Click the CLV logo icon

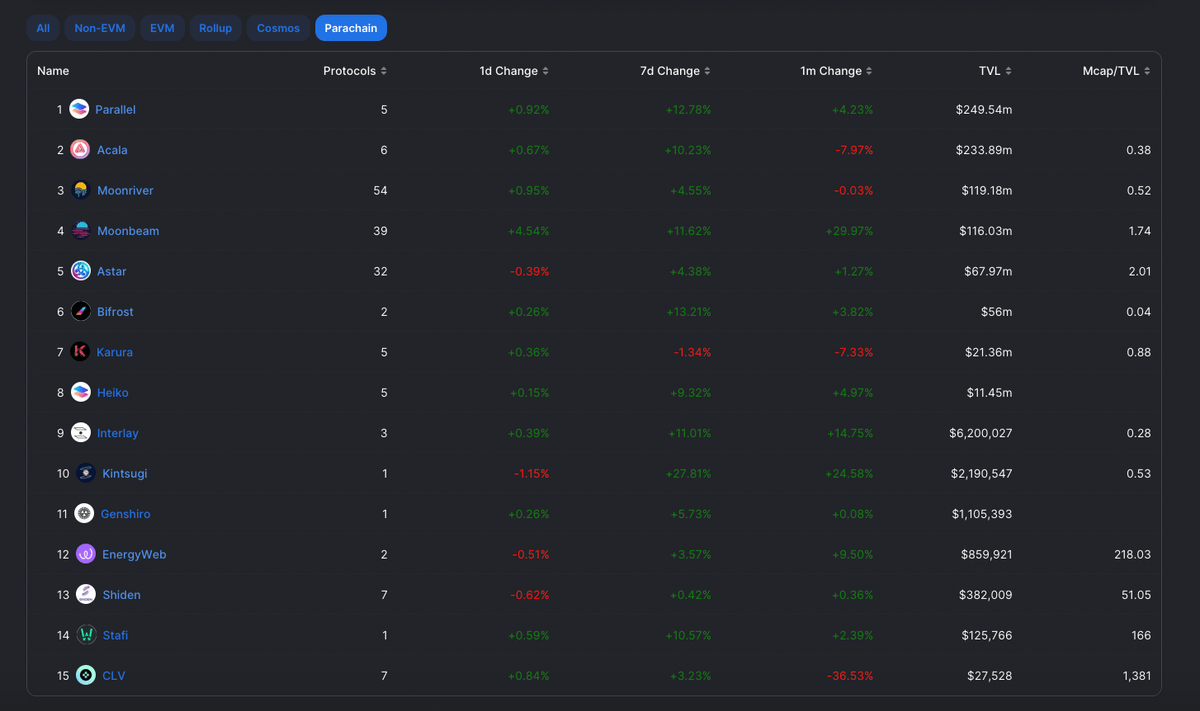pos(86,676)
